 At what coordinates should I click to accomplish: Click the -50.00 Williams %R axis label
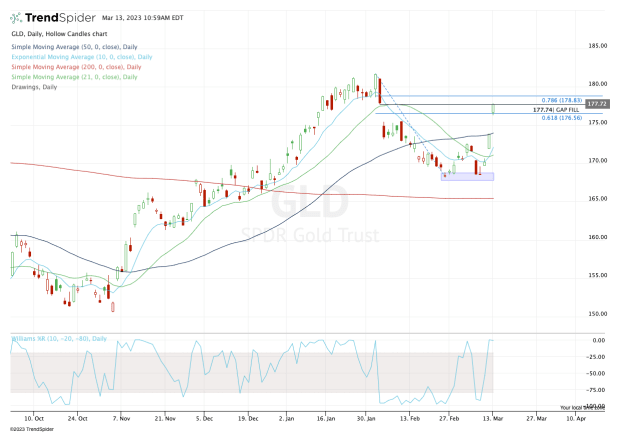pyautogui.click(x=597, y=374)
